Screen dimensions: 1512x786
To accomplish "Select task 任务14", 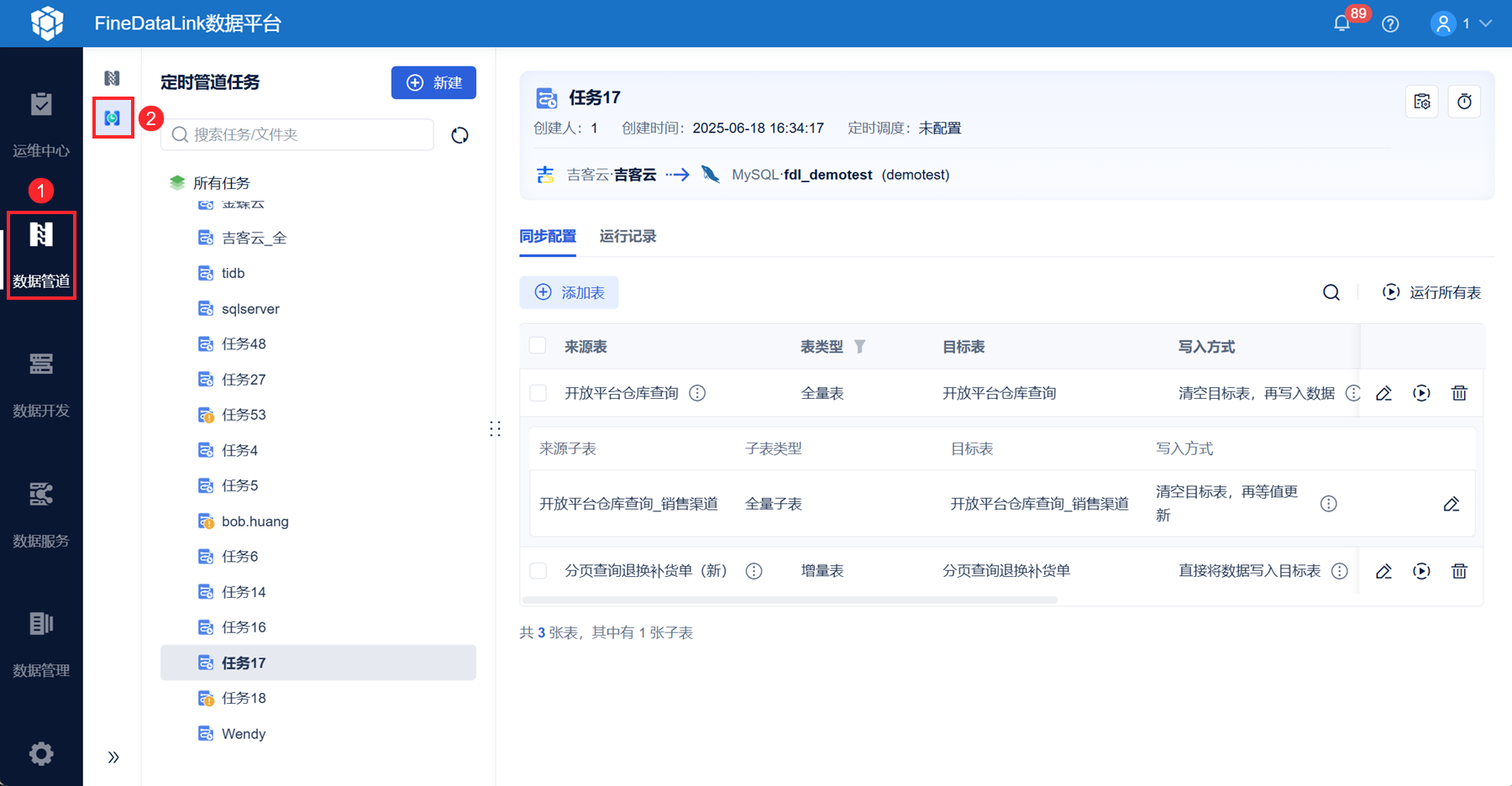I will pos(318,592).
